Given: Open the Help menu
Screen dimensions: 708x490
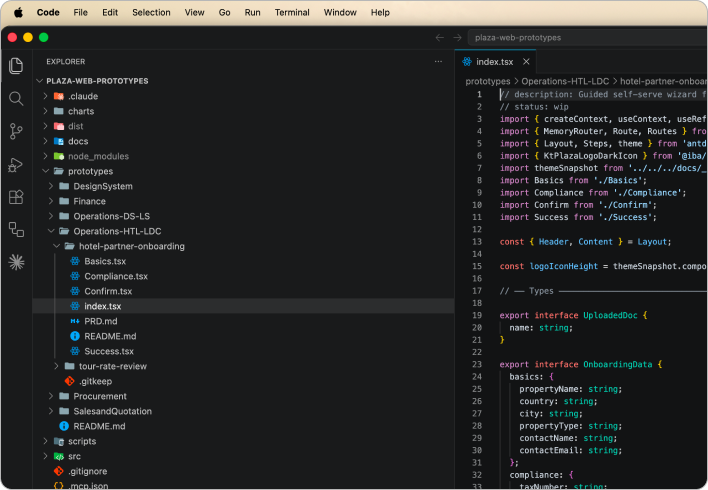Looking at the screenshot, I should coord(380,12).
